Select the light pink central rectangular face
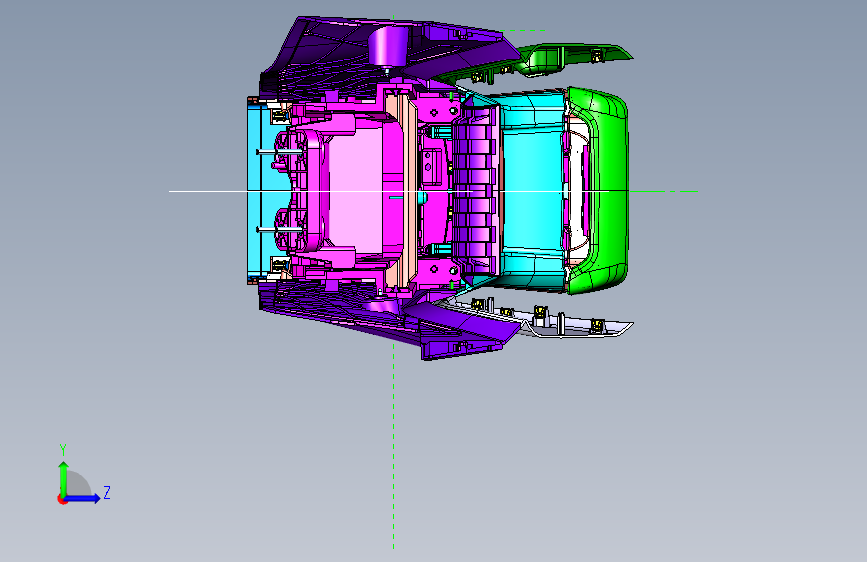The image size is (867, 562). click(355, 191)
